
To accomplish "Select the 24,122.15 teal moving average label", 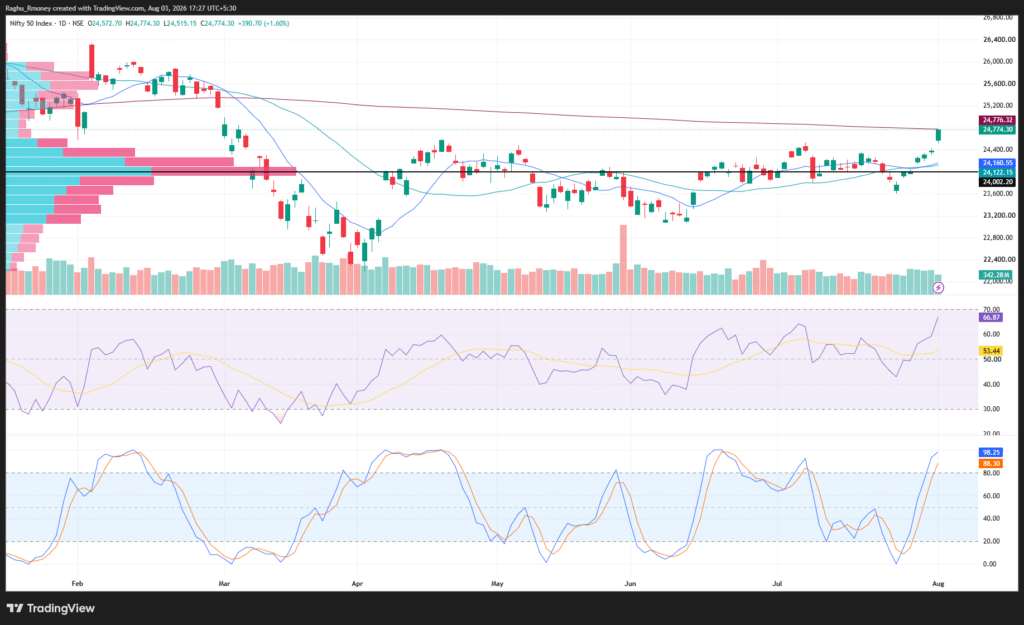I will click(x=997, y=172).
